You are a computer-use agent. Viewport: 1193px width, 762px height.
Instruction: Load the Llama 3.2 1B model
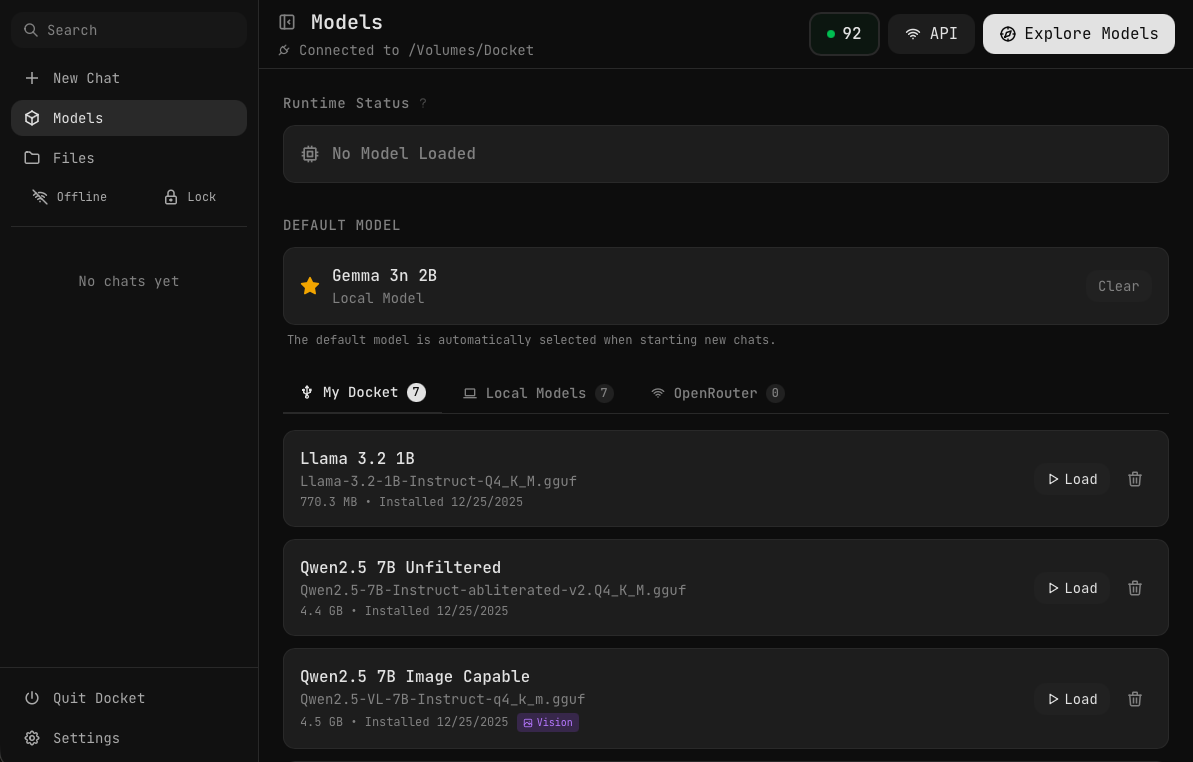tap(1071, 479)
